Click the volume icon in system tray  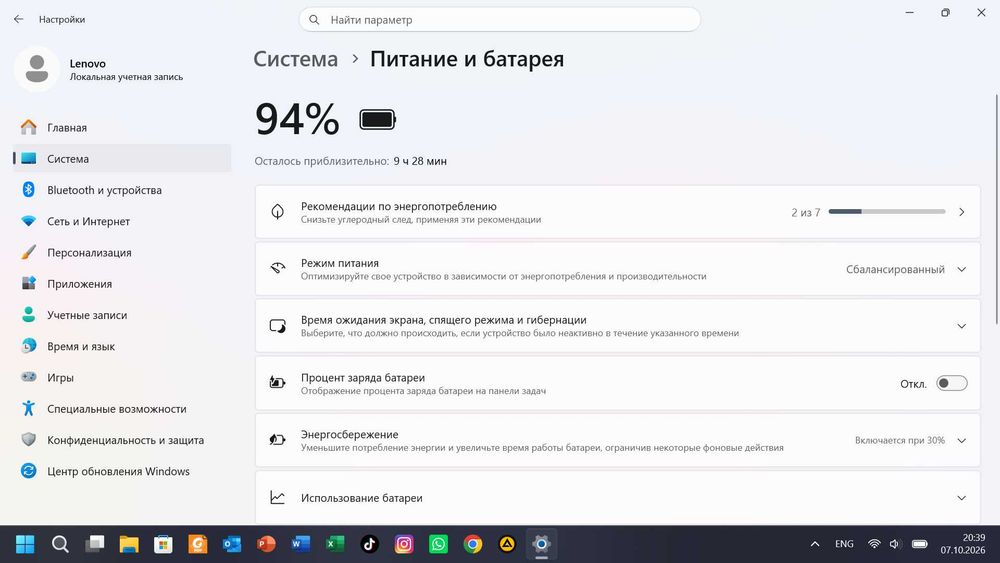(x=895, y=544)
